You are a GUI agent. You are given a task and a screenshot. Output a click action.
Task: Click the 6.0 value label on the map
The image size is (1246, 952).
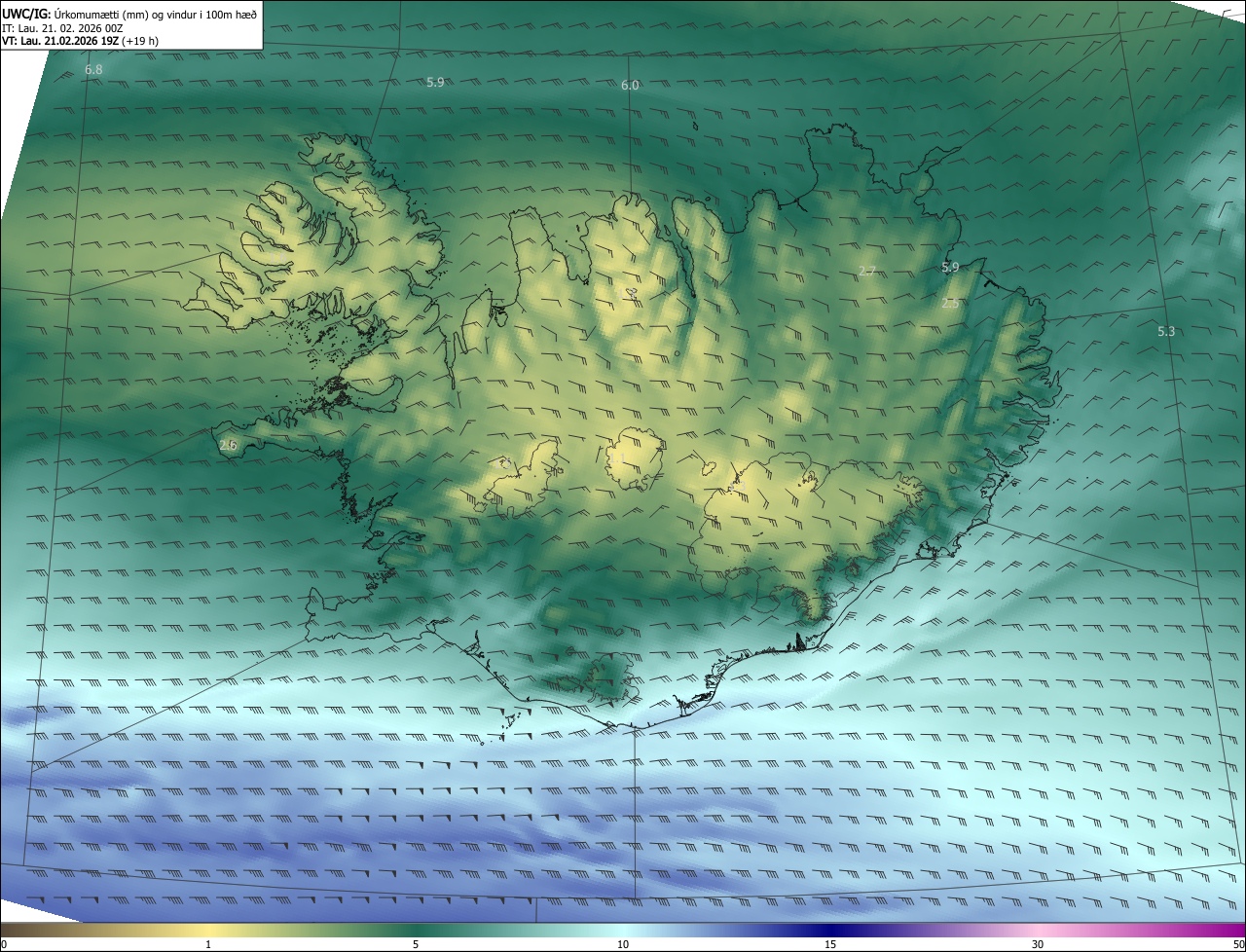click(630, 86)
